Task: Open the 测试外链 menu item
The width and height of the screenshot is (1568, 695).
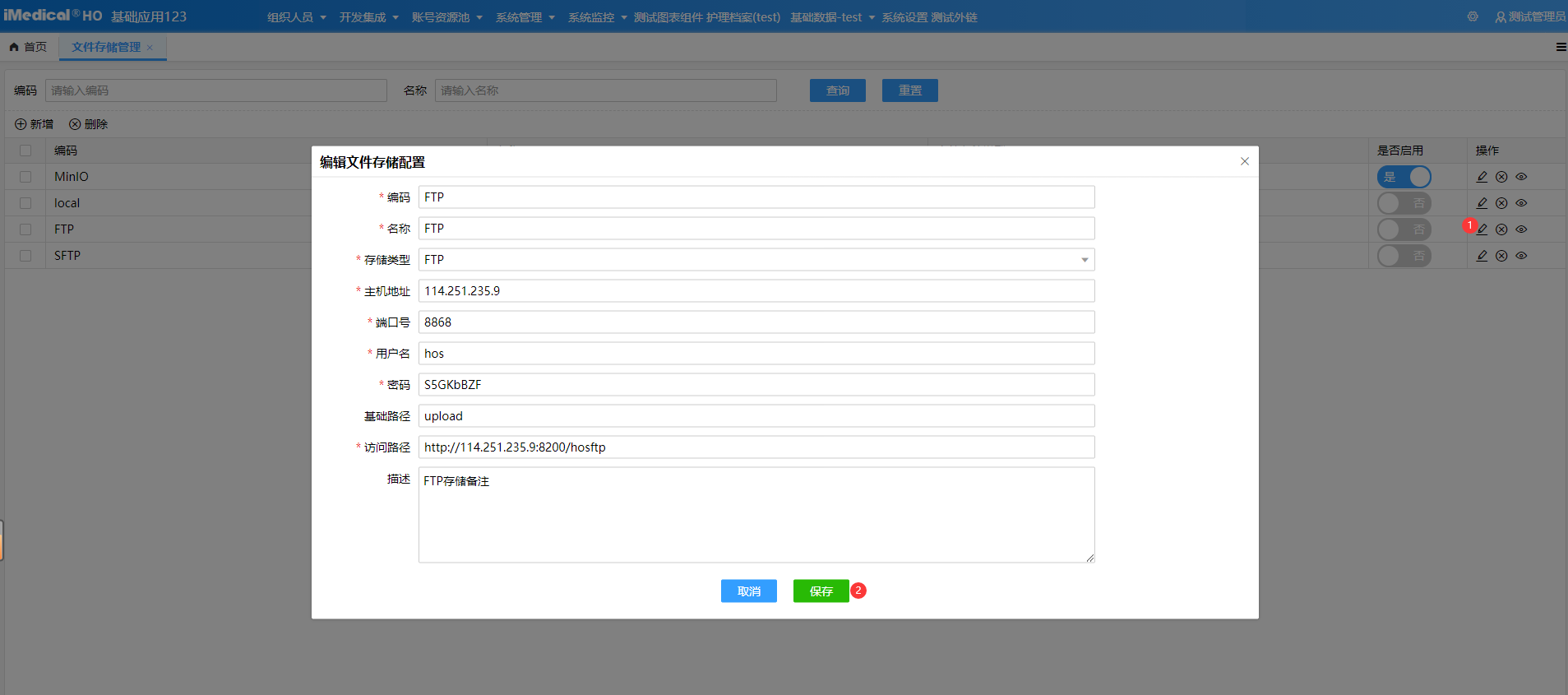Action: point(954,17)
